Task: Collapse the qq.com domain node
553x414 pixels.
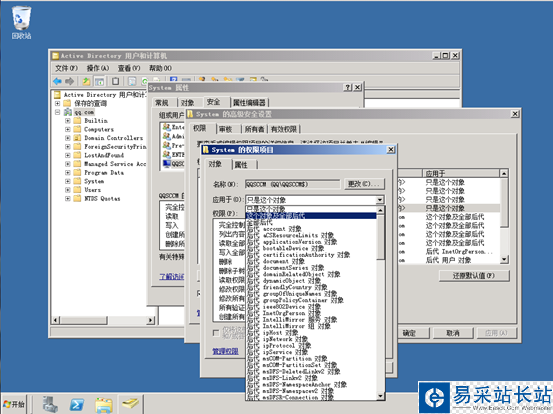Action: point(57,112)
